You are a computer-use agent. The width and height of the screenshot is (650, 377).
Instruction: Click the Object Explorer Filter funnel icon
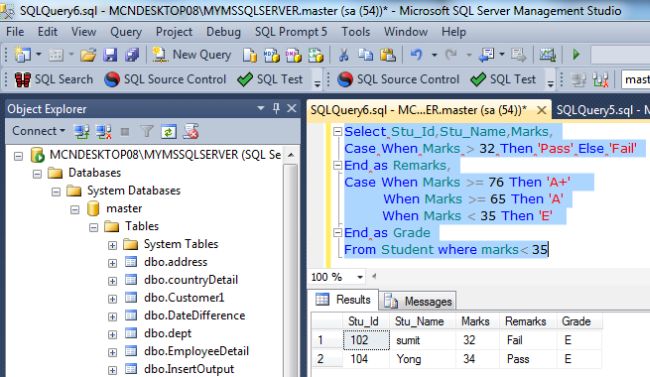tap(146, 132)
